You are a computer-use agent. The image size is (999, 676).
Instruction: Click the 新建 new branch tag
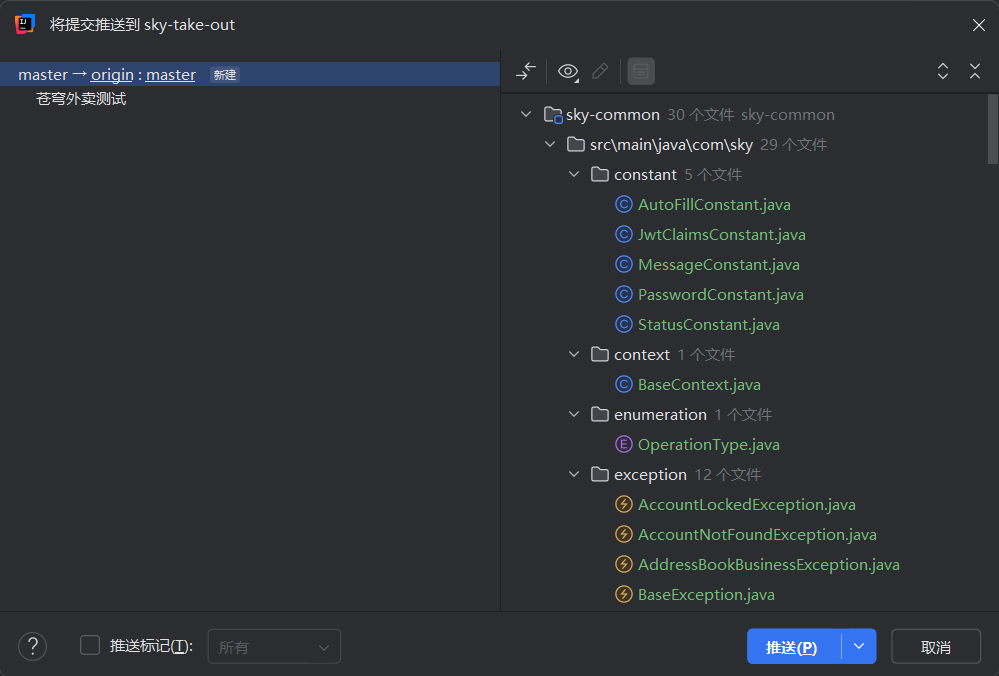[x=225, y=75]
